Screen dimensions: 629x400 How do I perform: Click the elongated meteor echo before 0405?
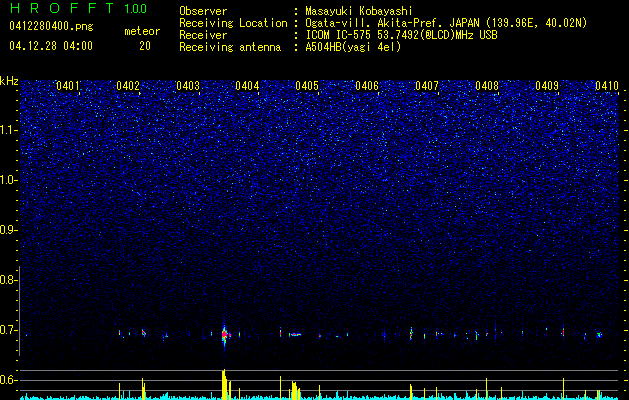coord(296,334)
